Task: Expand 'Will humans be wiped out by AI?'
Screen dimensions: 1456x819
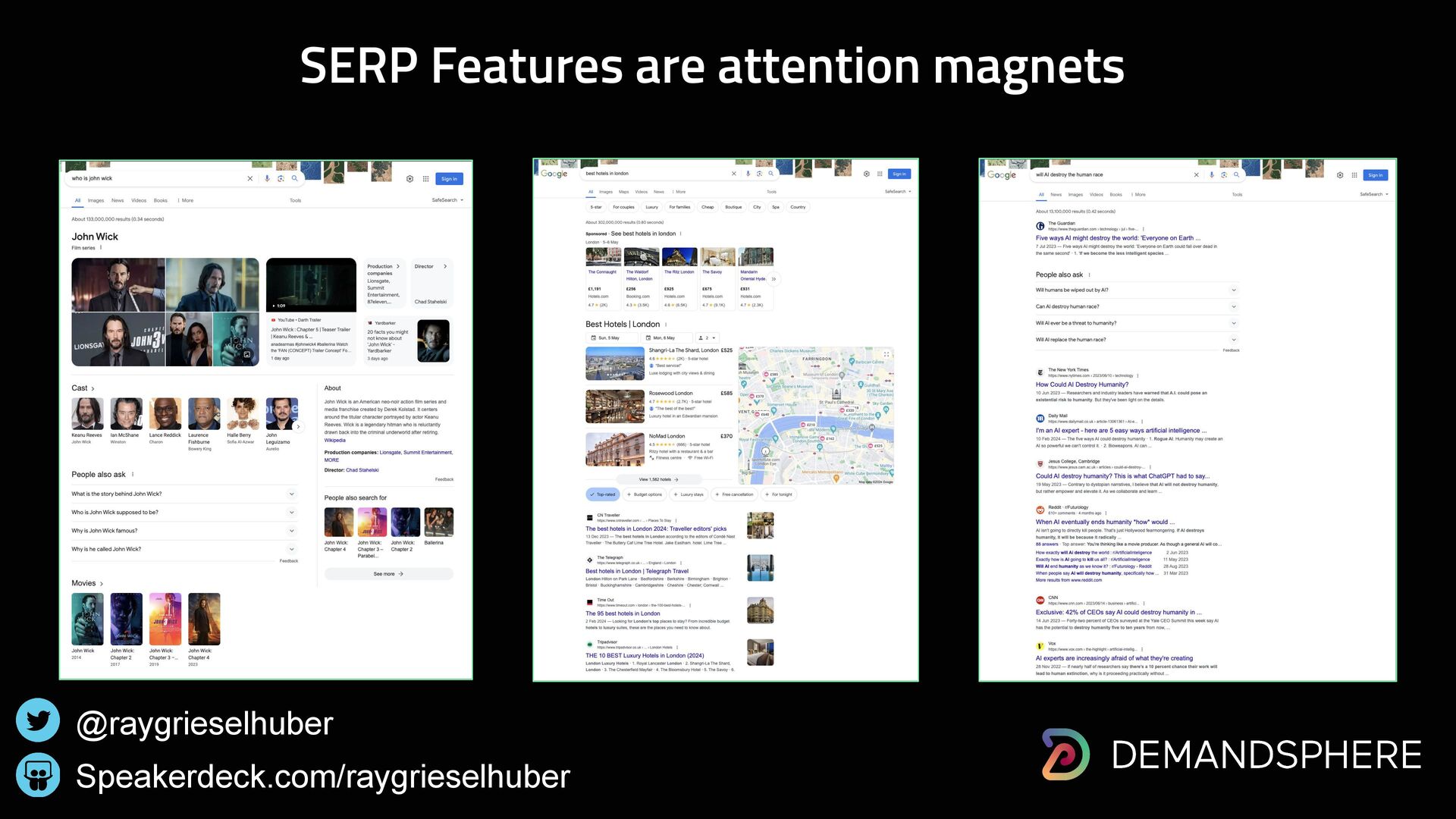Action: (x=1234, y=290)
